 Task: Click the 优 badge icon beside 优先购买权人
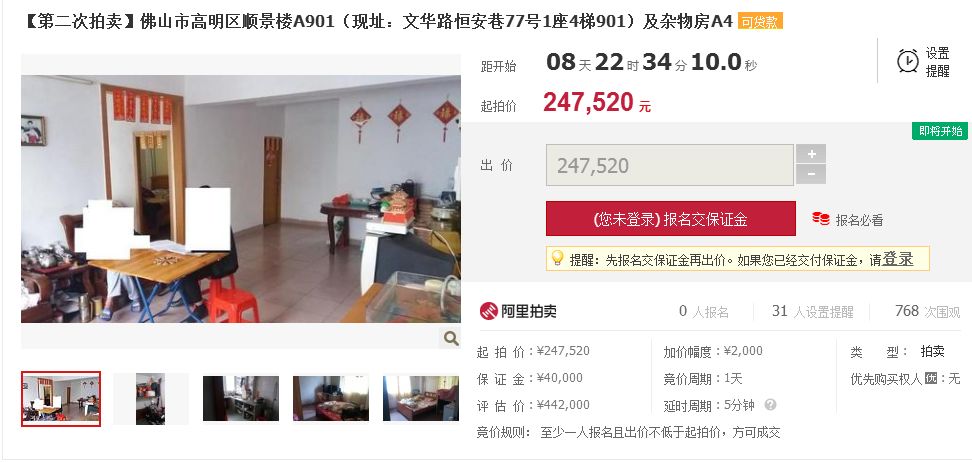click(930, 378)
